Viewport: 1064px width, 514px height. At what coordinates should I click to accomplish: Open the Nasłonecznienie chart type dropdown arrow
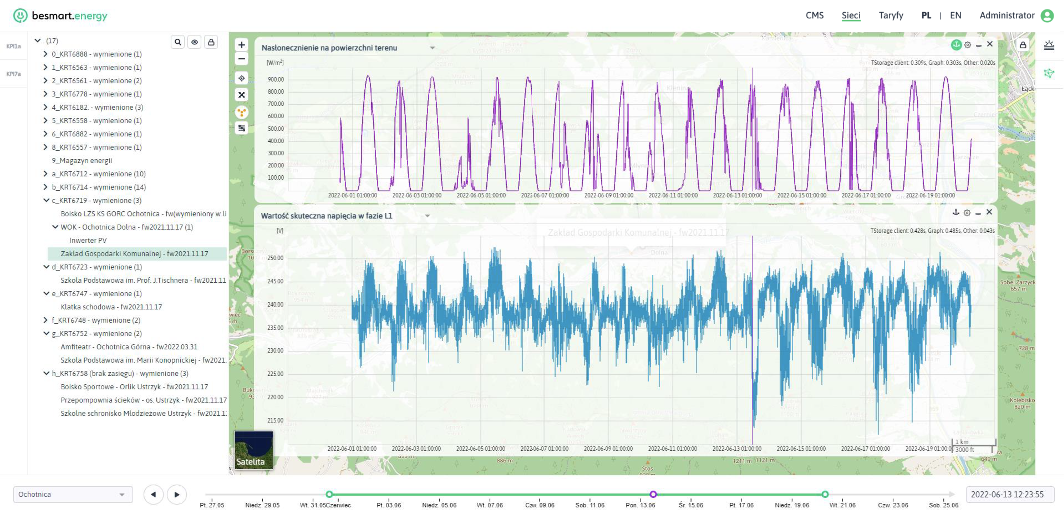(x=432, y=48)
